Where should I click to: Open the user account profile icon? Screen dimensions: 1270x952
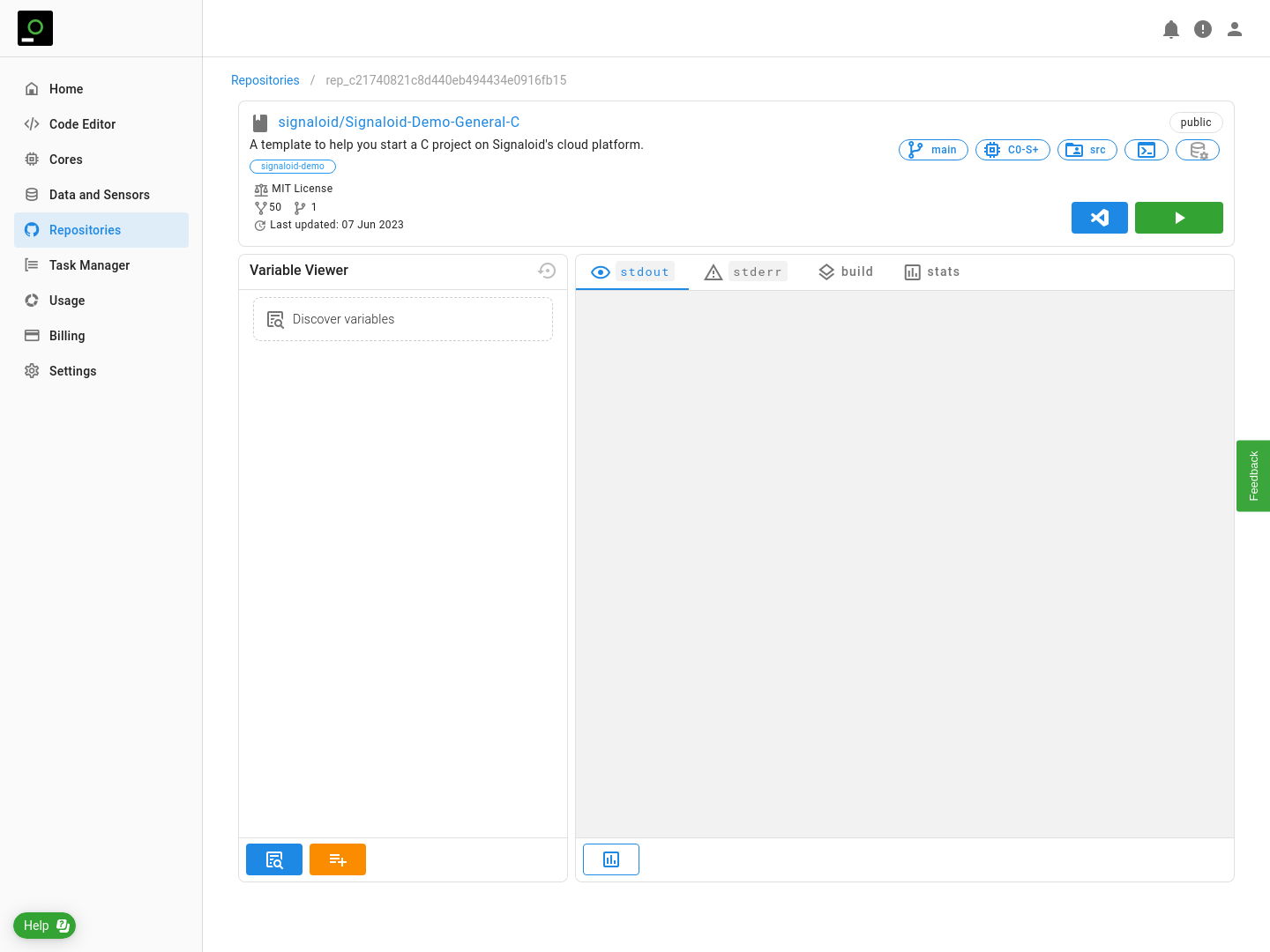(1235, 29)
